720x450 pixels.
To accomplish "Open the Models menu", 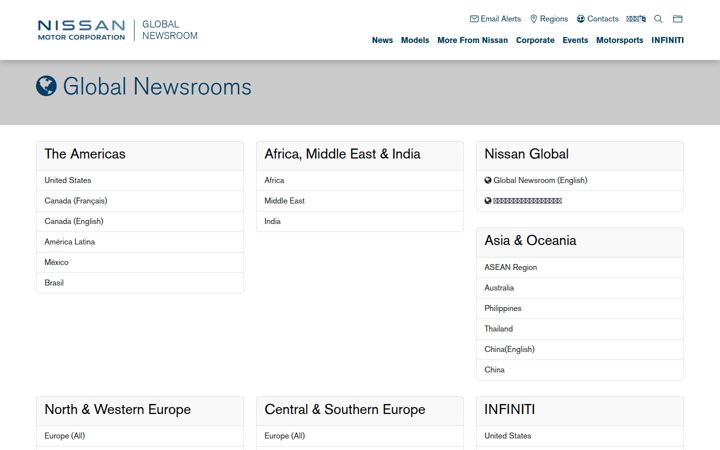I will point(415,40).
